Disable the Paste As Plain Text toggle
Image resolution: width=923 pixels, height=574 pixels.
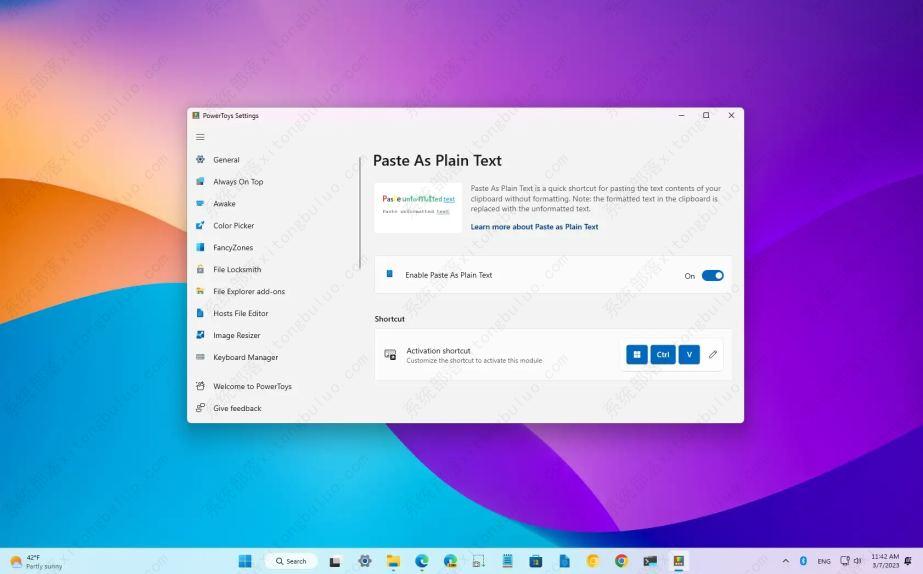(x=712, y=276)
